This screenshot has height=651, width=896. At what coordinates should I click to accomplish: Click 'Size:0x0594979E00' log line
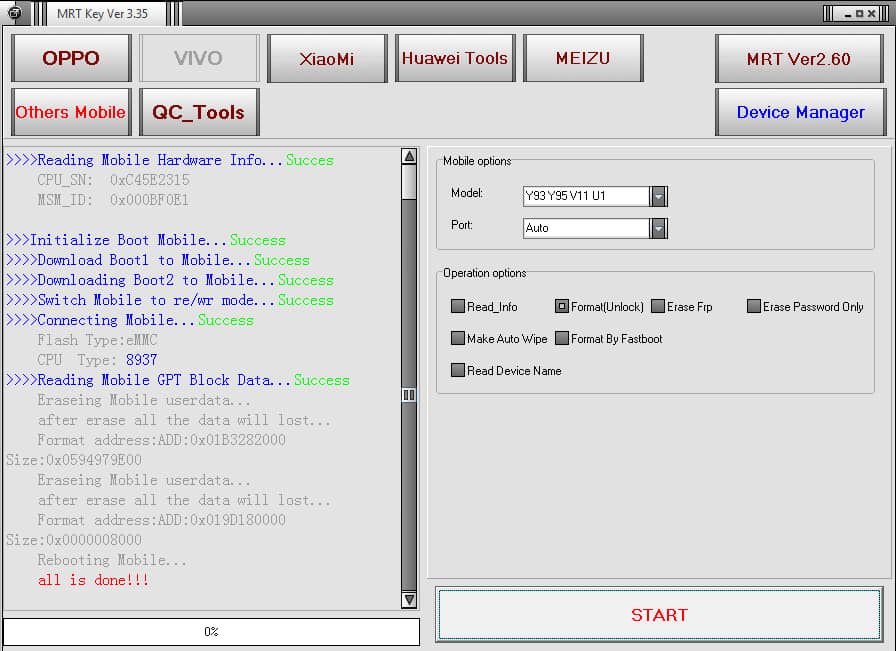coord(74,460)
